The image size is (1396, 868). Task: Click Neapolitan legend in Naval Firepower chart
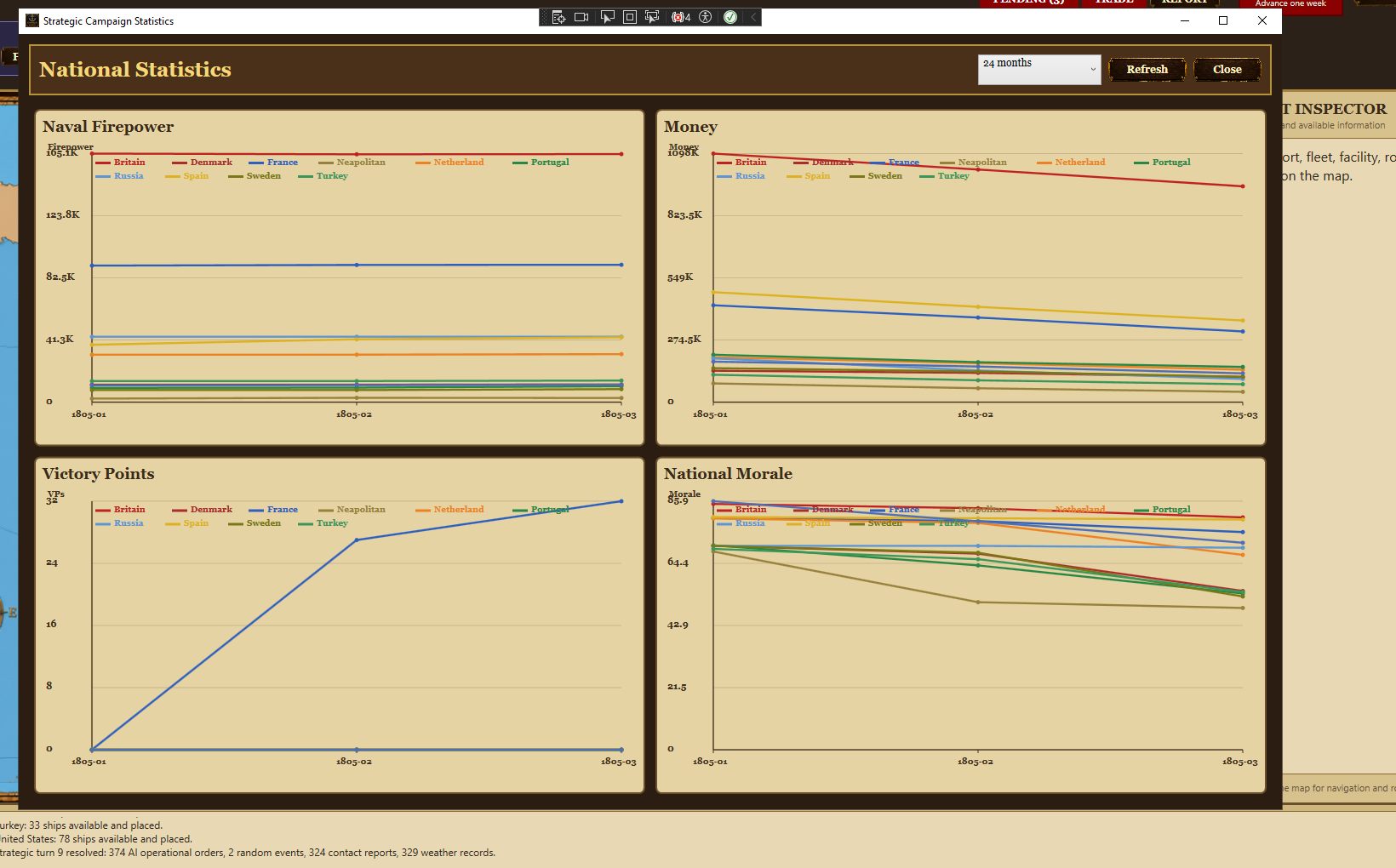[x=352, y=163]
